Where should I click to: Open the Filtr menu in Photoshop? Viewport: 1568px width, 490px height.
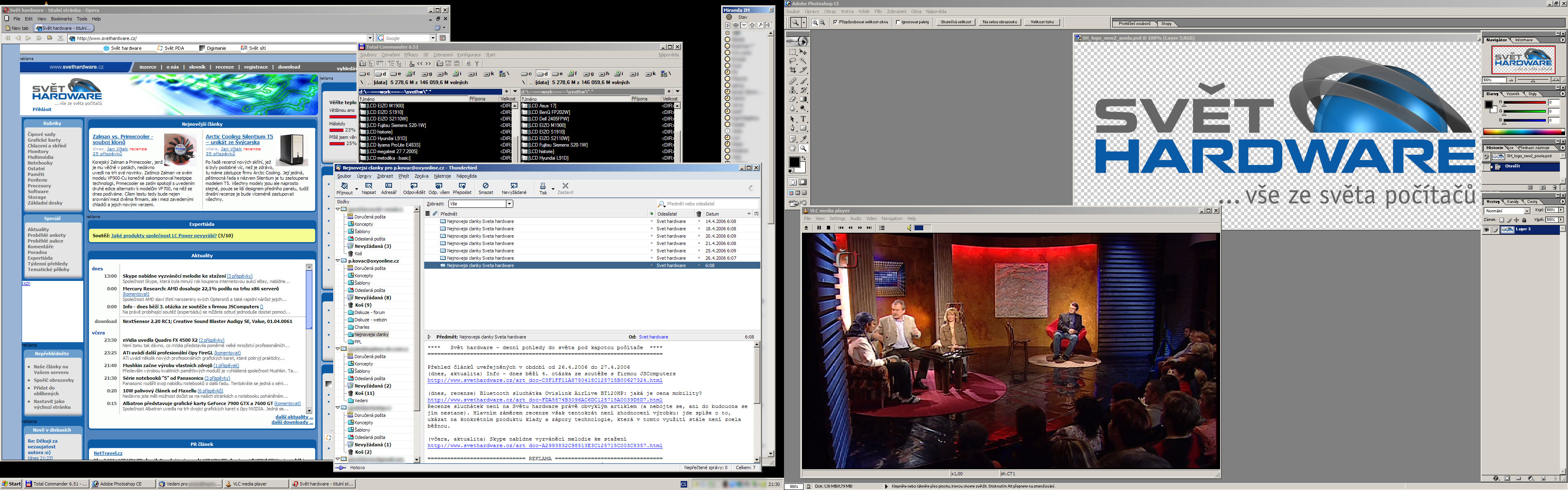(878, 11)
